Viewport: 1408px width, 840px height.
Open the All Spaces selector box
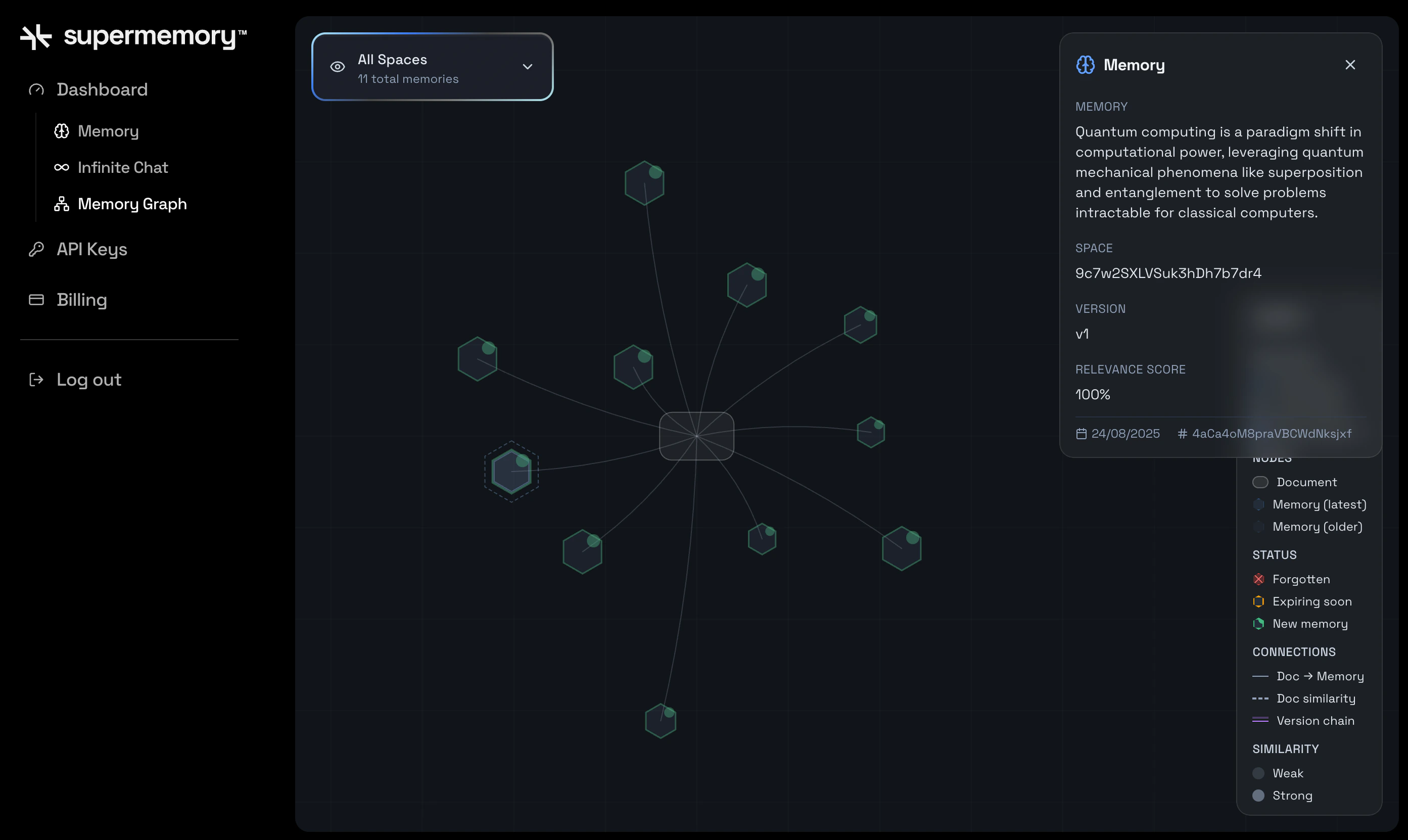(x=432, y=67)
